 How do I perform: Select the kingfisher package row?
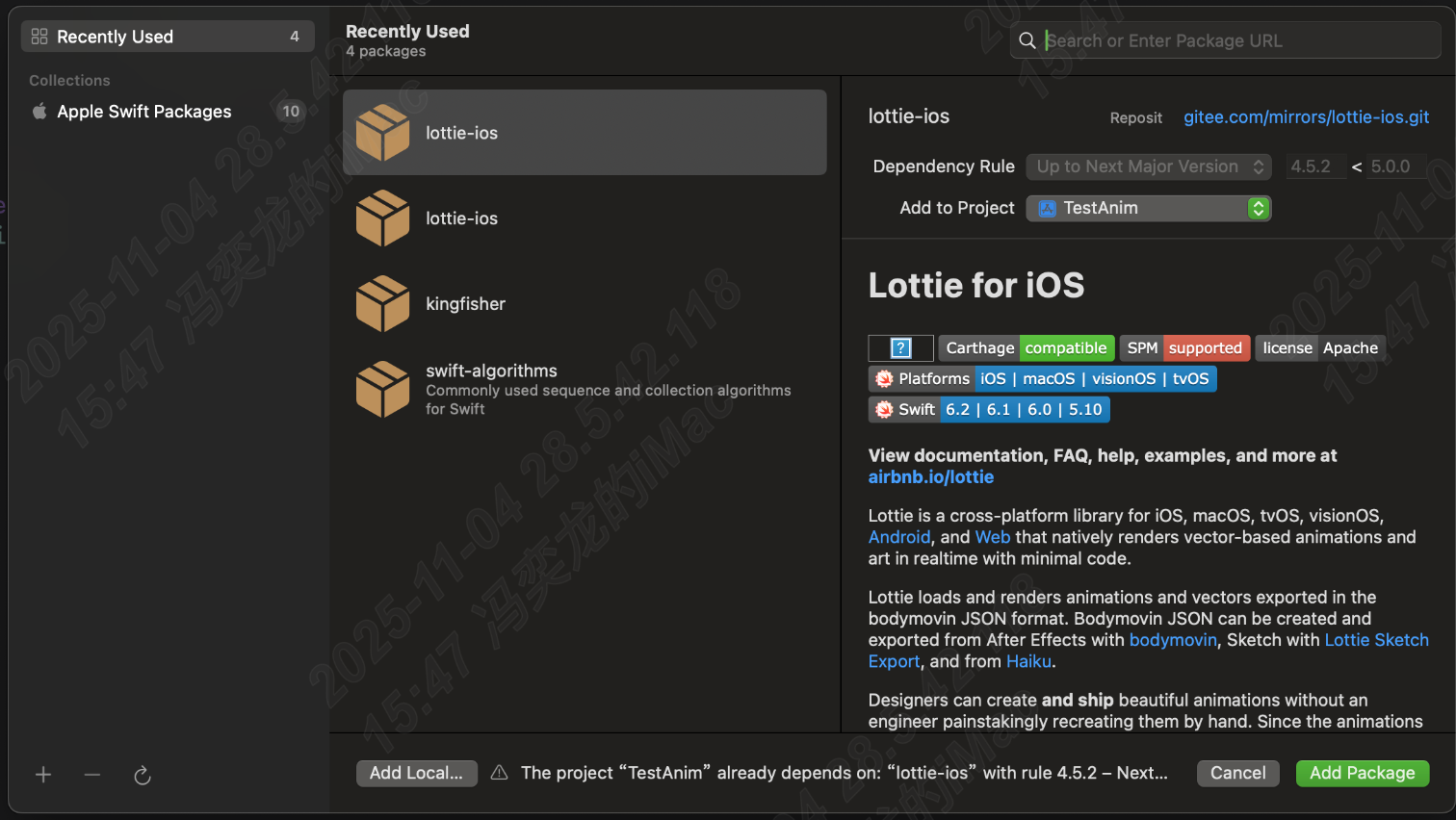click(x=585, y=304)
